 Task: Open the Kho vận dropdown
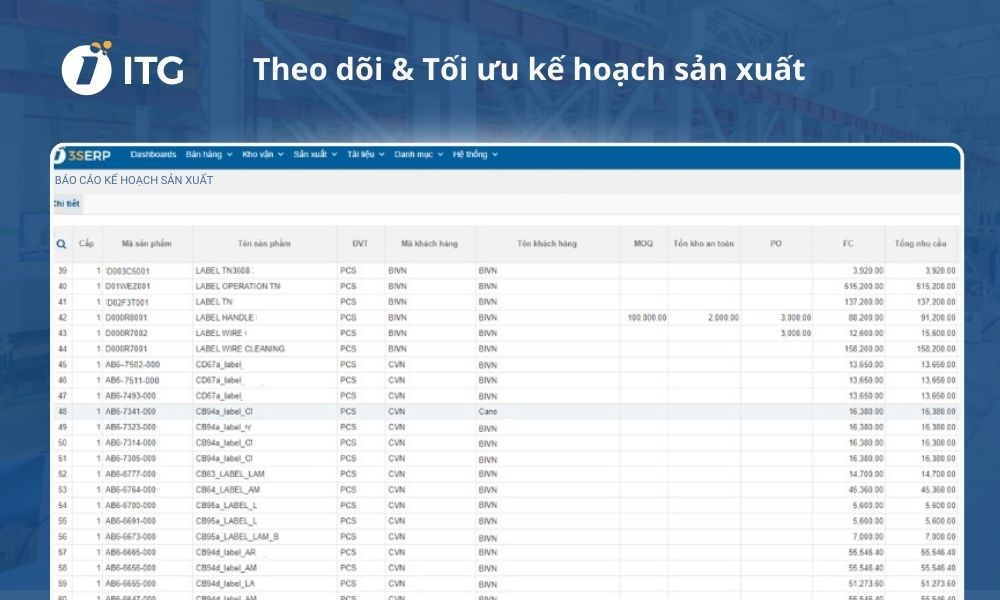click(260, 155)
